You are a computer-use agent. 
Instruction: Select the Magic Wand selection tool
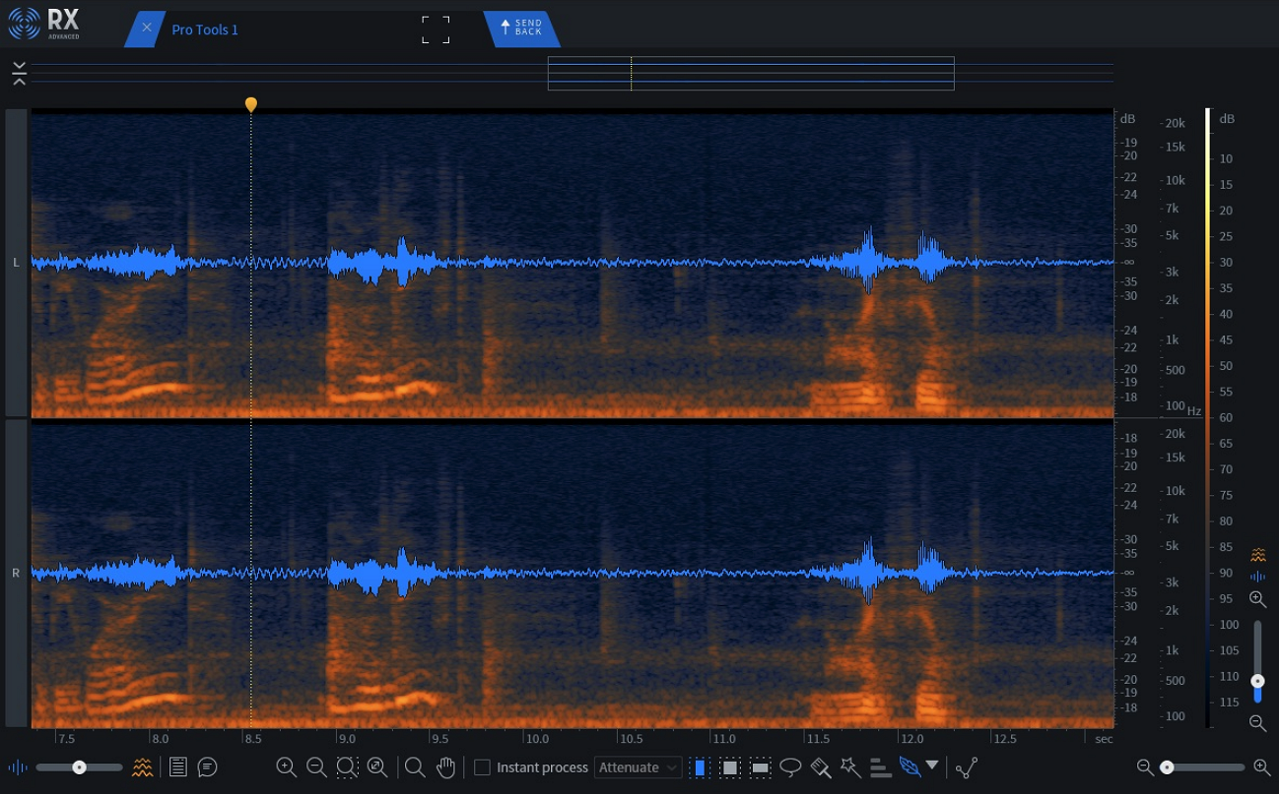coord(852,767)
